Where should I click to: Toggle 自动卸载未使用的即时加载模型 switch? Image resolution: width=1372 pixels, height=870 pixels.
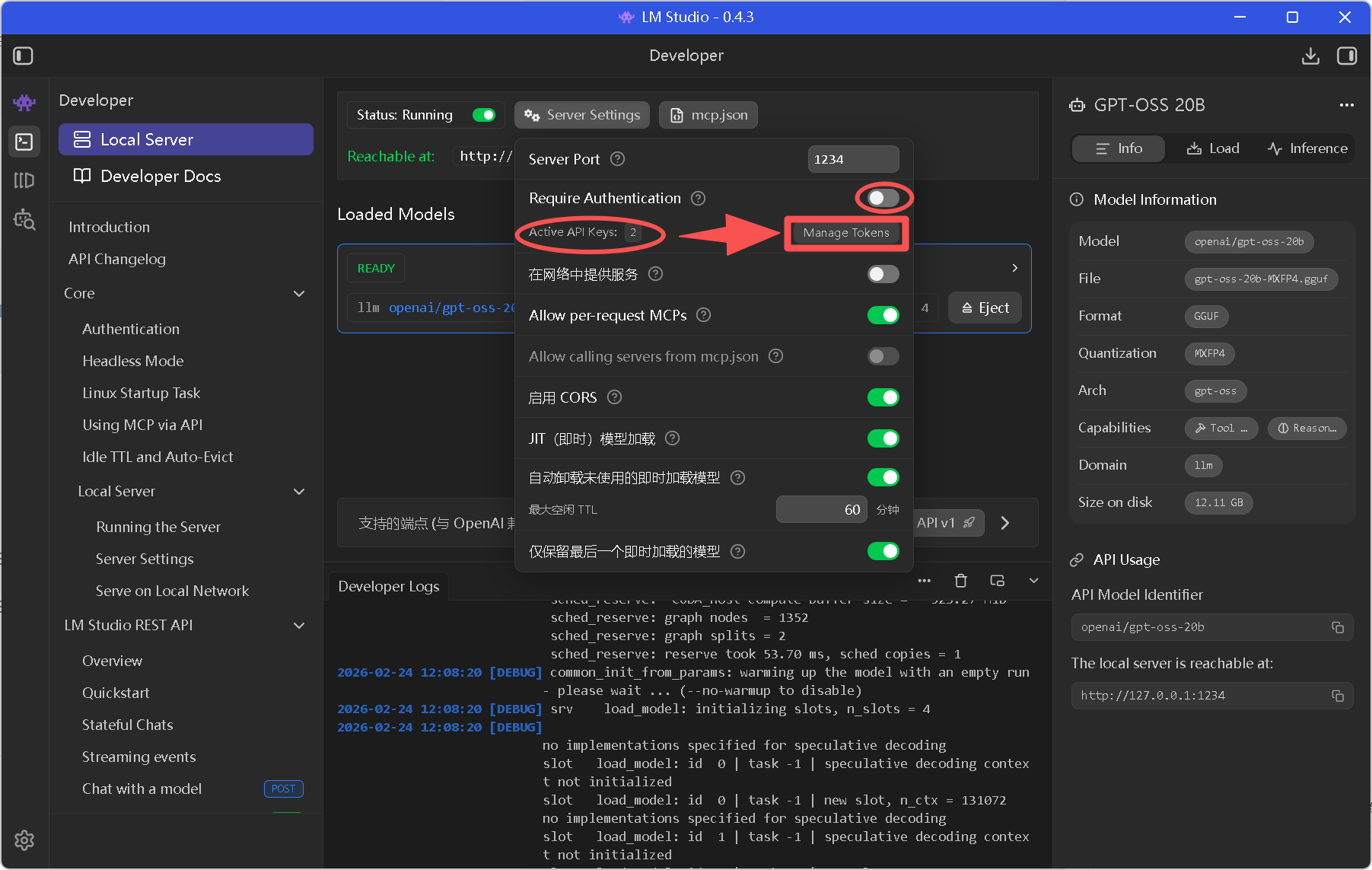[883, 477]
